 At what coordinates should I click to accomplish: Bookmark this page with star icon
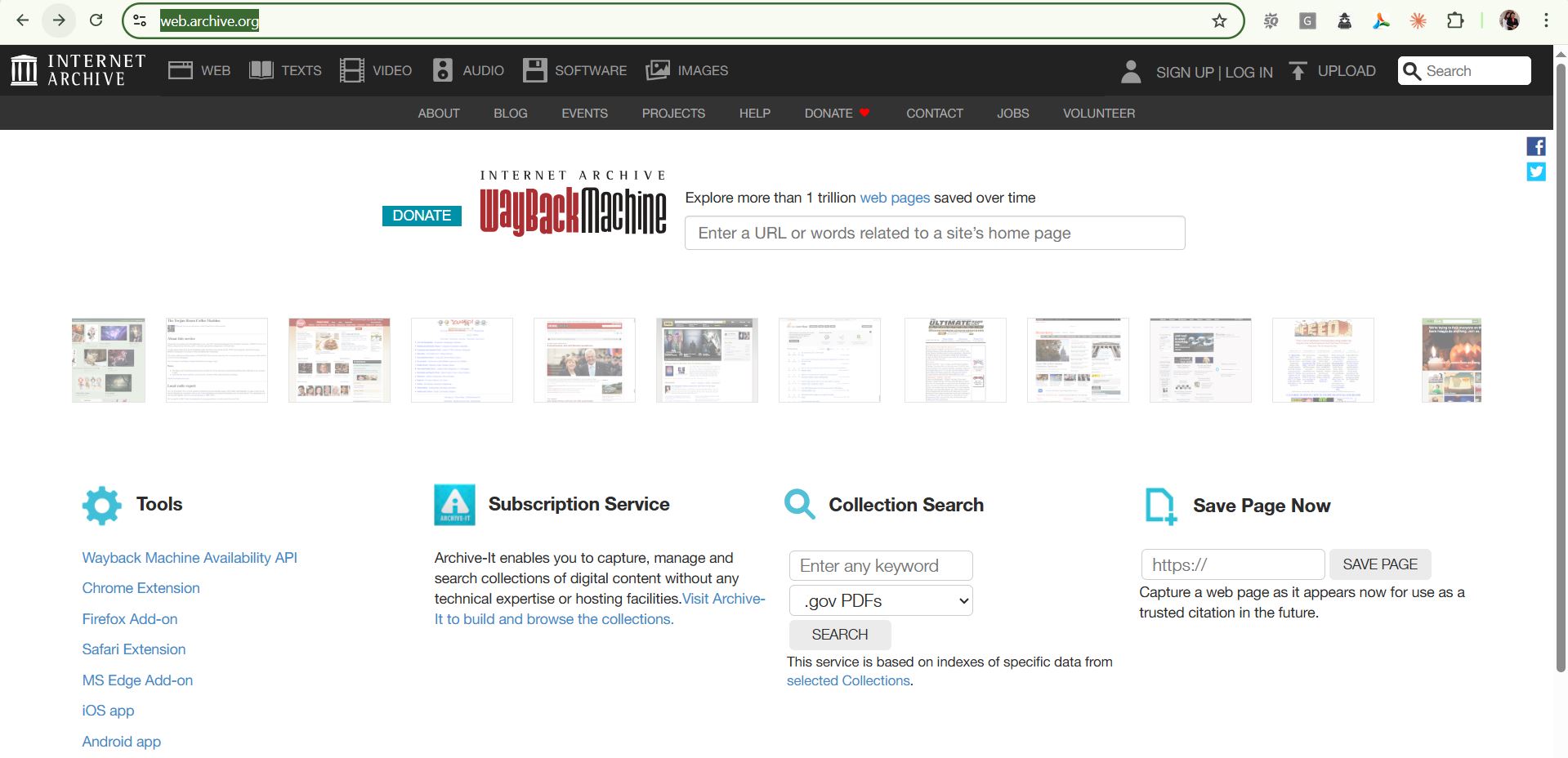click(1219, 21)
